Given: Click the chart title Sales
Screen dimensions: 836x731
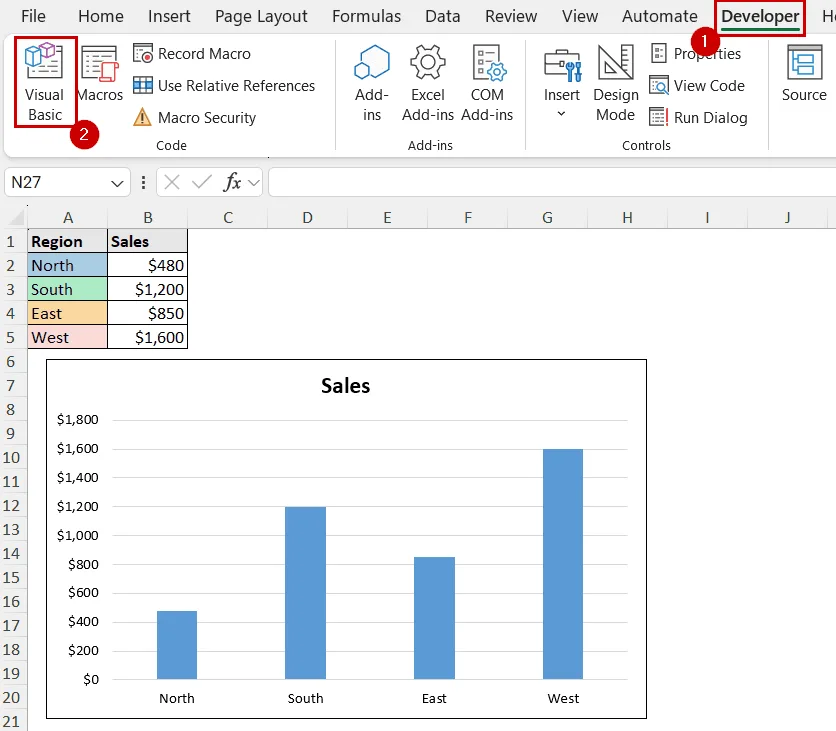Looking at the screenshot, I should pyautogui.click(x=345, y=386).
